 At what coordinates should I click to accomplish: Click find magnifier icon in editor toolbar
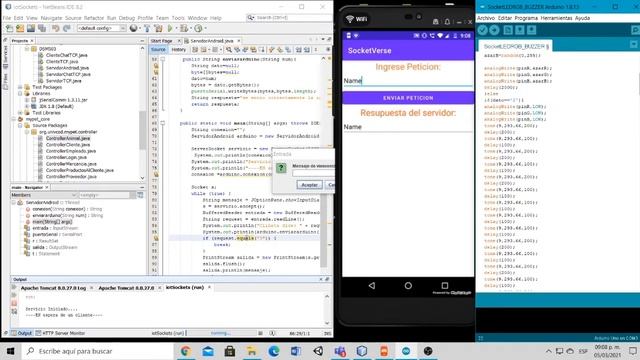pyautogui.click(x=229, y=49)
